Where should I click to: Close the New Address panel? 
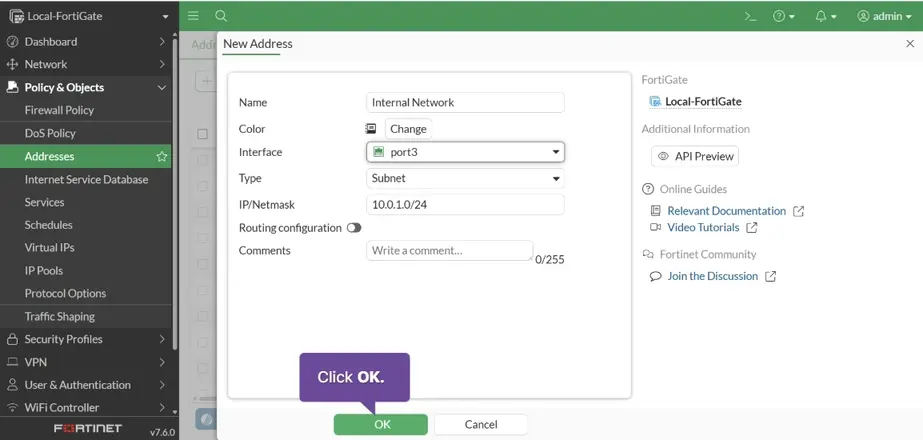[909, 44]
